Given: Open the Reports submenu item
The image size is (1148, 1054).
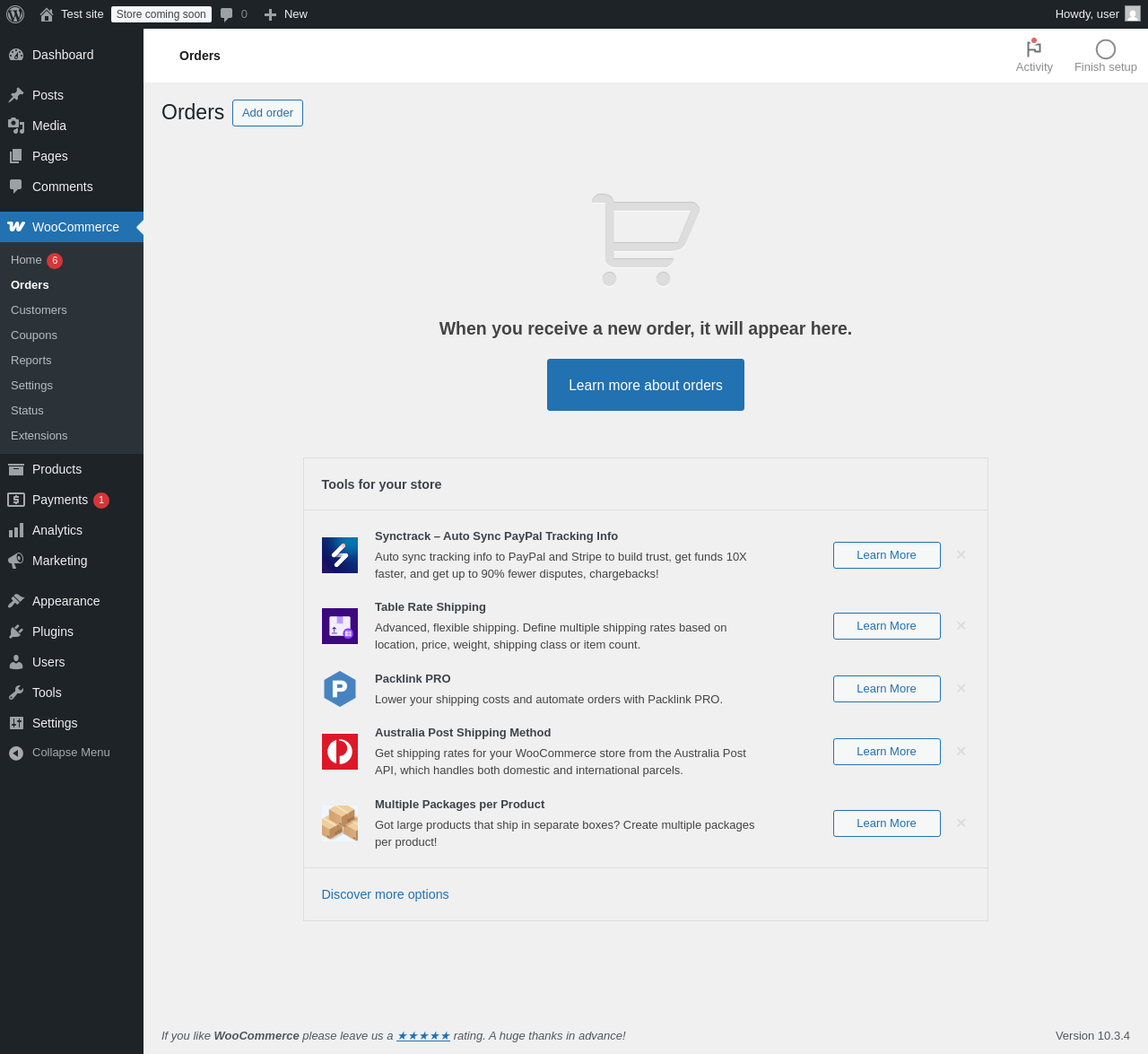Looking at the screenshot, I should (31, 361).
